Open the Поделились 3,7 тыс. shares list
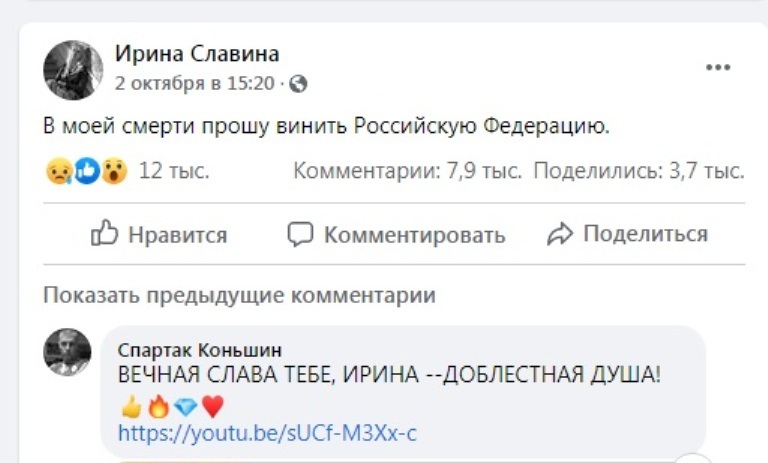The width and height of the screenshot is (768, 463). 638,172
